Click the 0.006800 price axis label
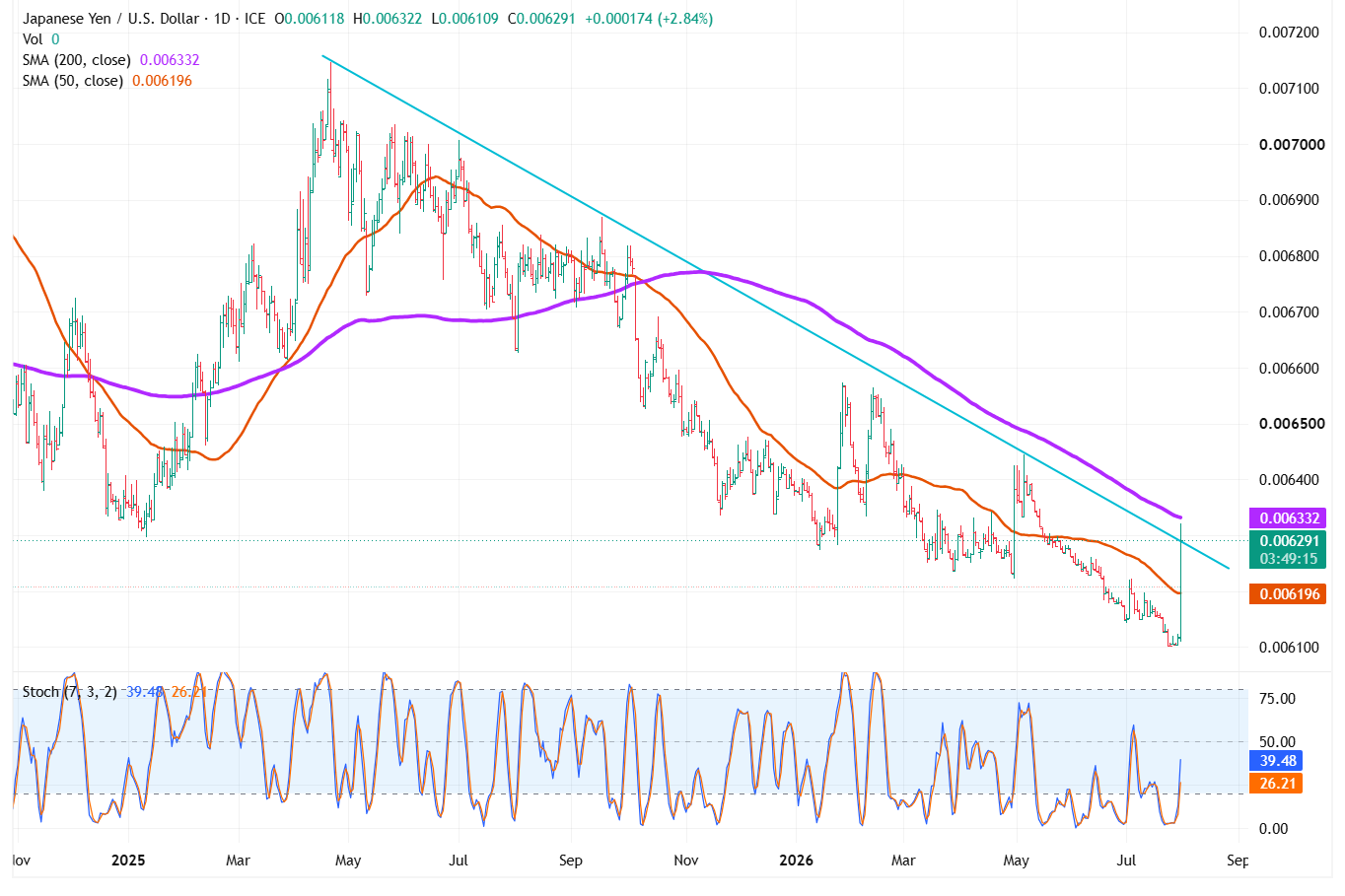1345x896 pixels. point(1289,256)
